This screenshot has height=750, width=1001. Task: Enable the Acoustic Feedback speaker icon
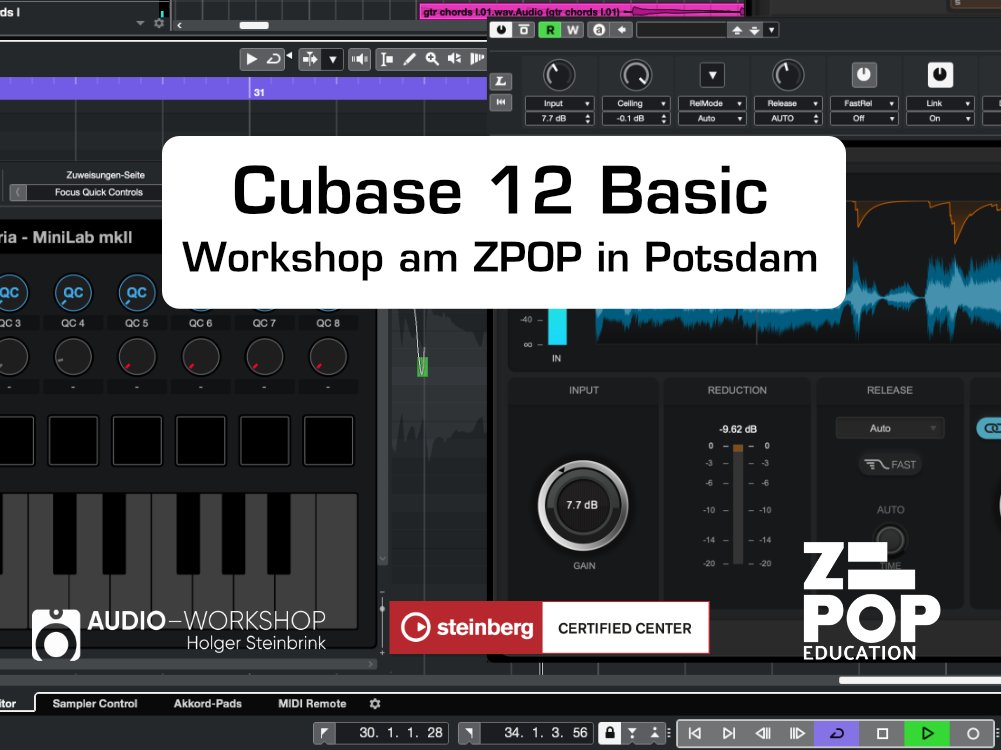[x=362, y=59]
